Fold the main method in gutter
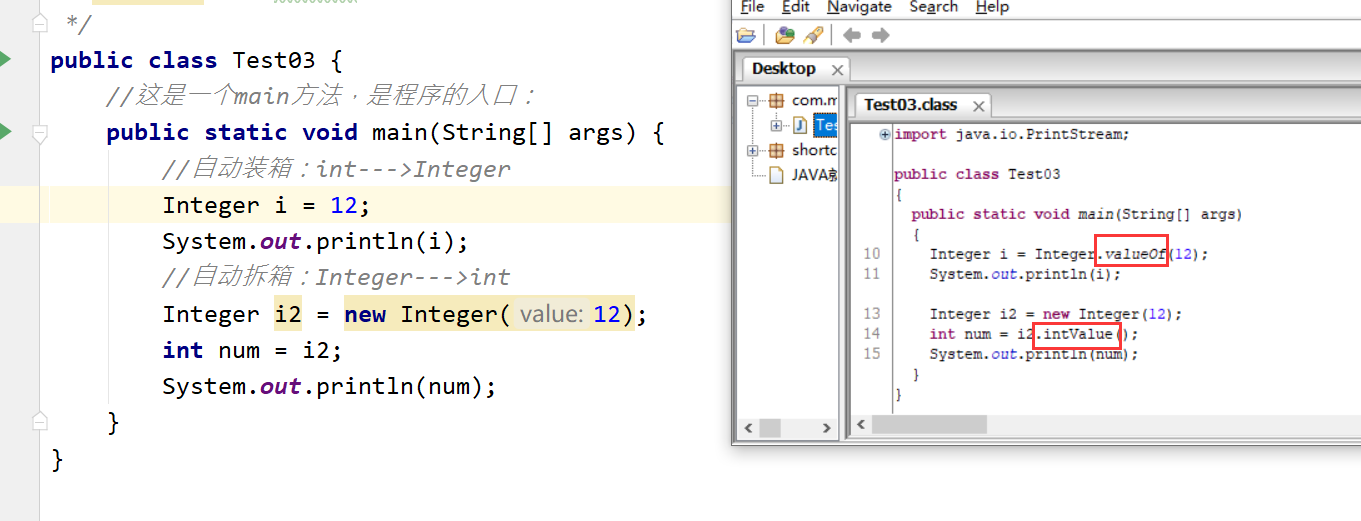Viewport: 1361px width, 521px height. (39, 132)
